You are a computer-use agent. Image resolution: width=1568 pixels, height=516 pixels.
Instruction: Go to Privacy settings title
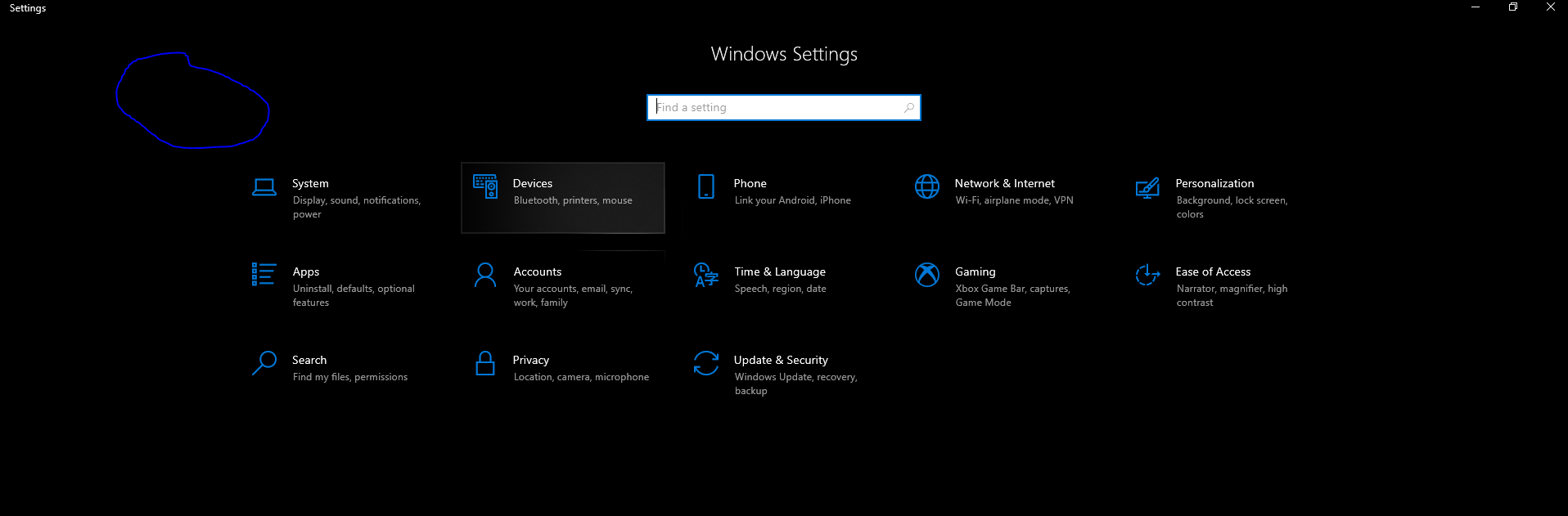pyautogui.click(x=531, y=360)
